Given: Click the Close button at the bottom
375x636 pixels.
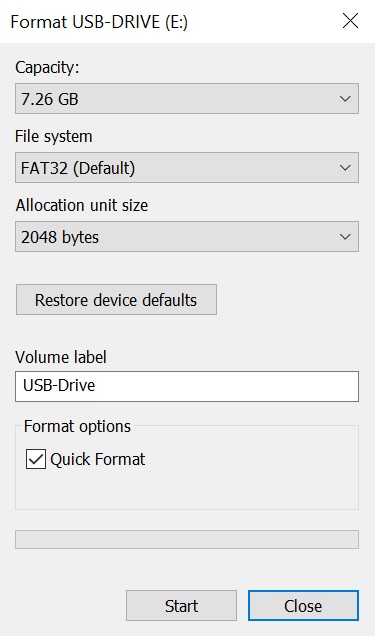Looking at the screenshot, I should click(303, 606).
